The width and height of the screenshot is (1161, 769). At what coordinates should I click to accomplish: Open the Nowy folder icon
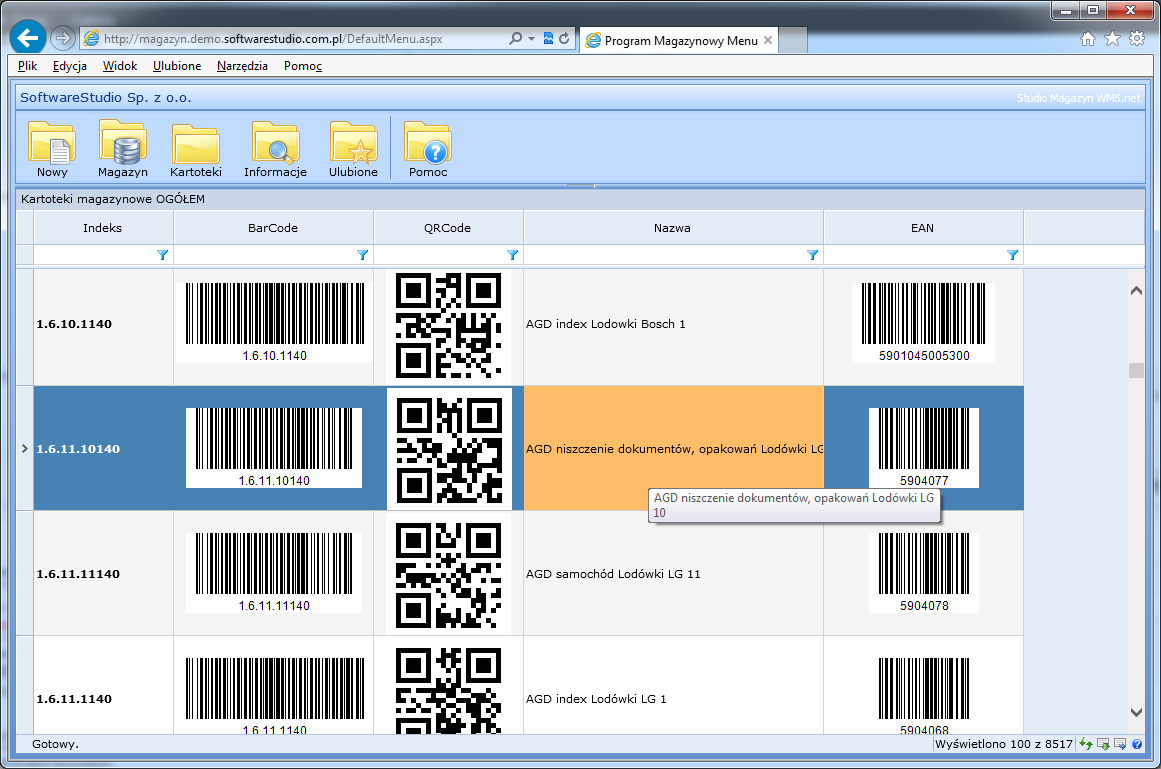point(52,149)
